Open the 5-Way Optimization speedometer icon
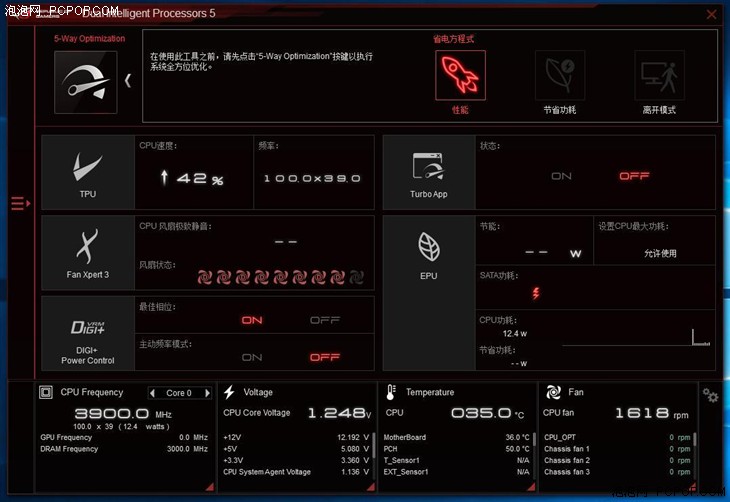This screenshot has height=502, width=730. (86, 82)
